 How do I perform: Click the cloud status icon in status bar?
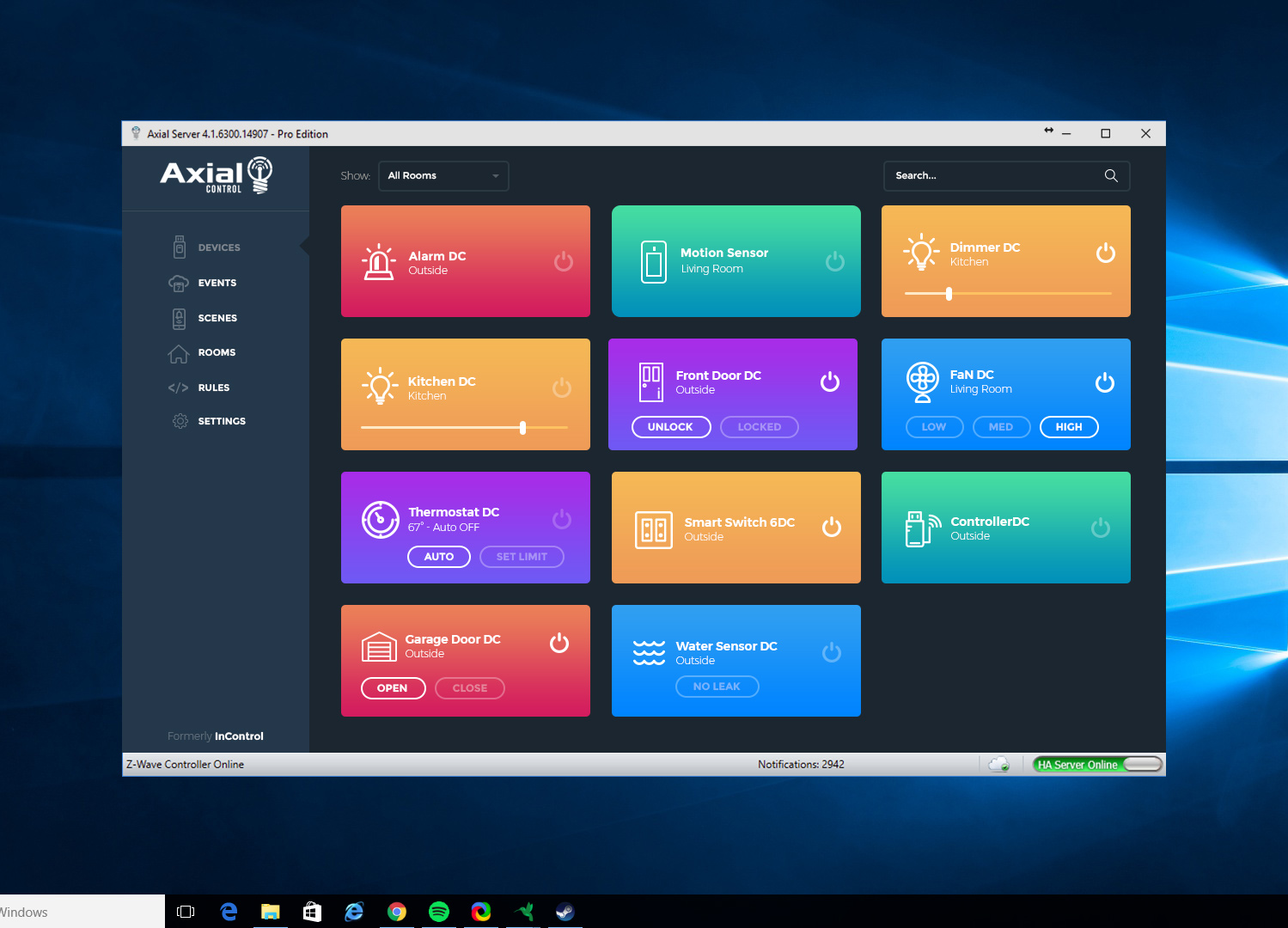(x=998, y=765)
